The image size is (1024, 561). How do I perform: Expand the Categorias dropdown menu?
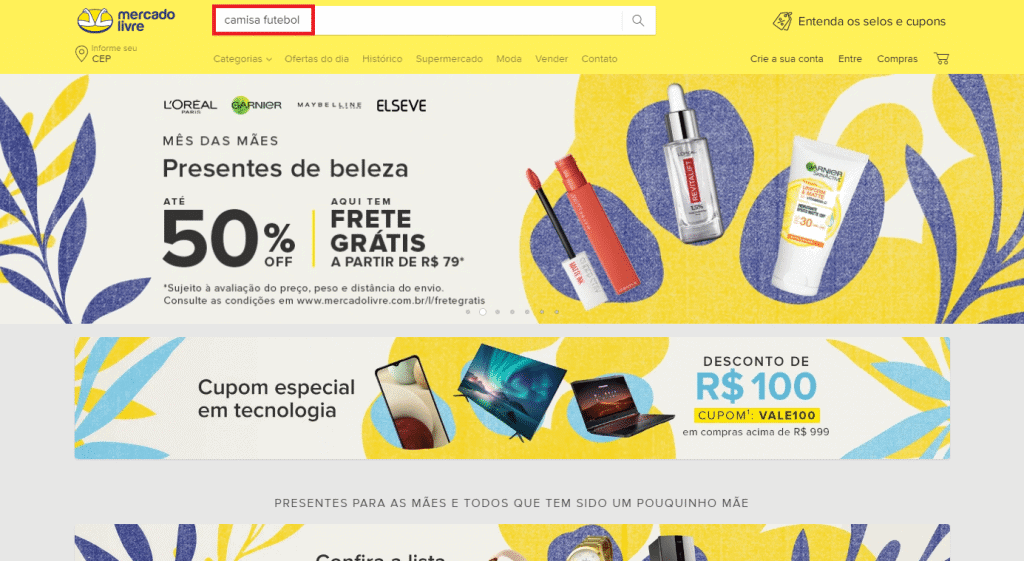point(242,59)
